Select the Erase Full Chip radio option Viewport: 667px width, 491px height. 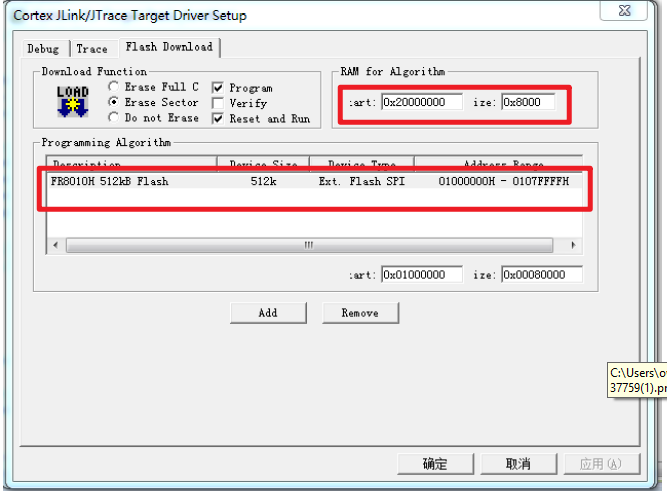[114, 87]
